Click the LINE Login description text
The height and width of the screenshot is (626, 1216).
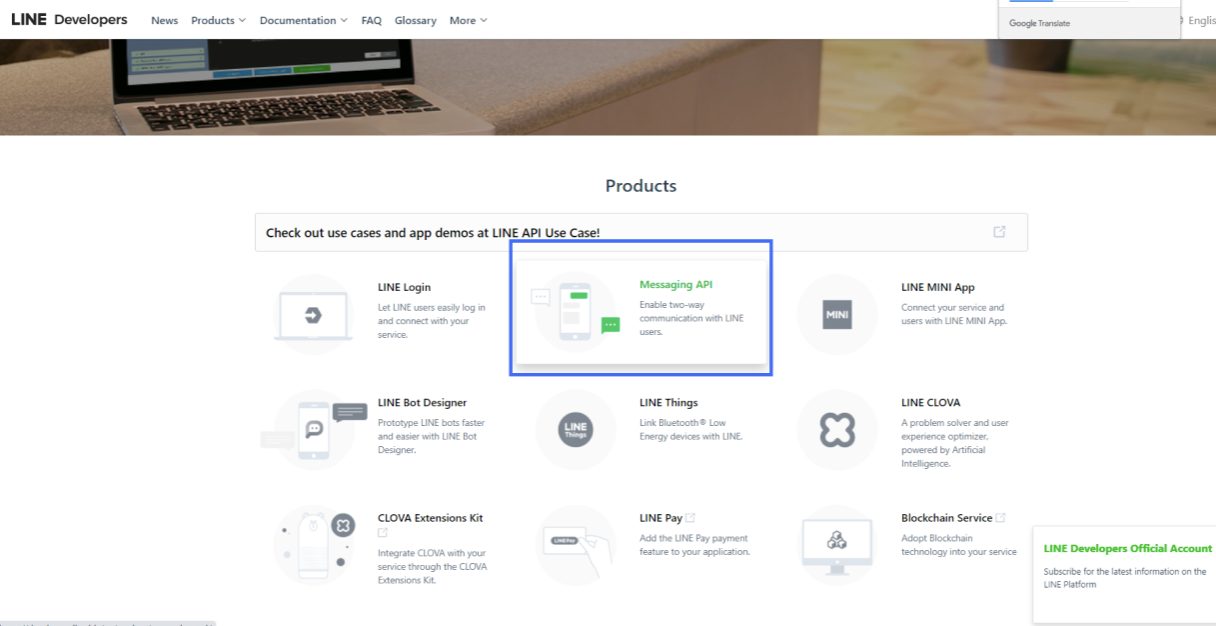(x=432, y=321)
